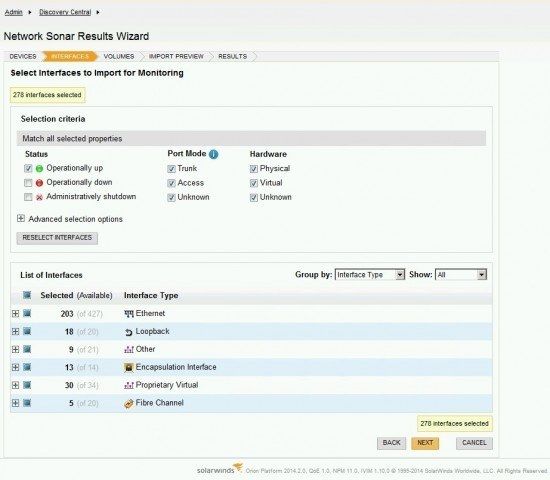Expand the Loopback interface group
This screenshot has height=480, width=550.
coord(15,332)
